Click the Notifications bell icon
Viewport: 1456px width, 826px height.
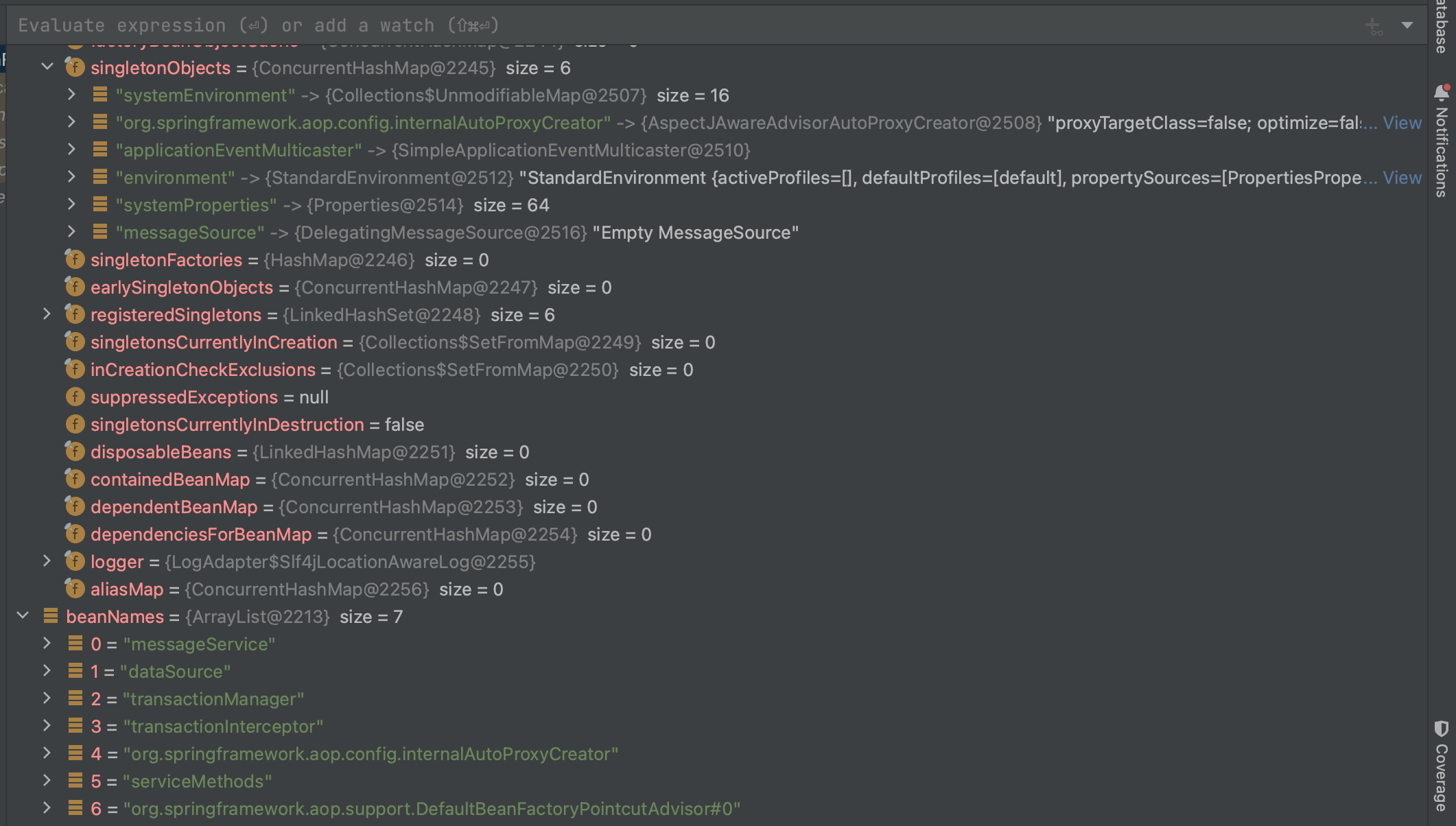click(1441, 93)
